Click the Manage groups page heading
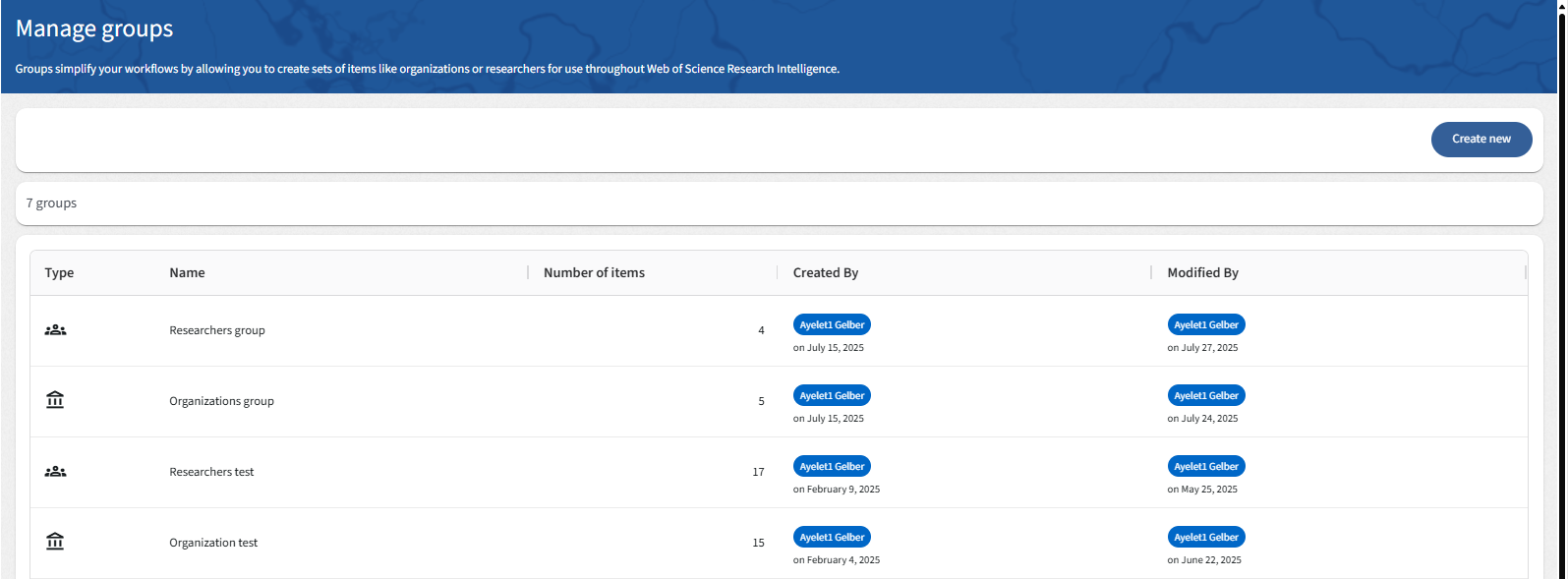The image size is (1568, 579). [x=94, y=29]
